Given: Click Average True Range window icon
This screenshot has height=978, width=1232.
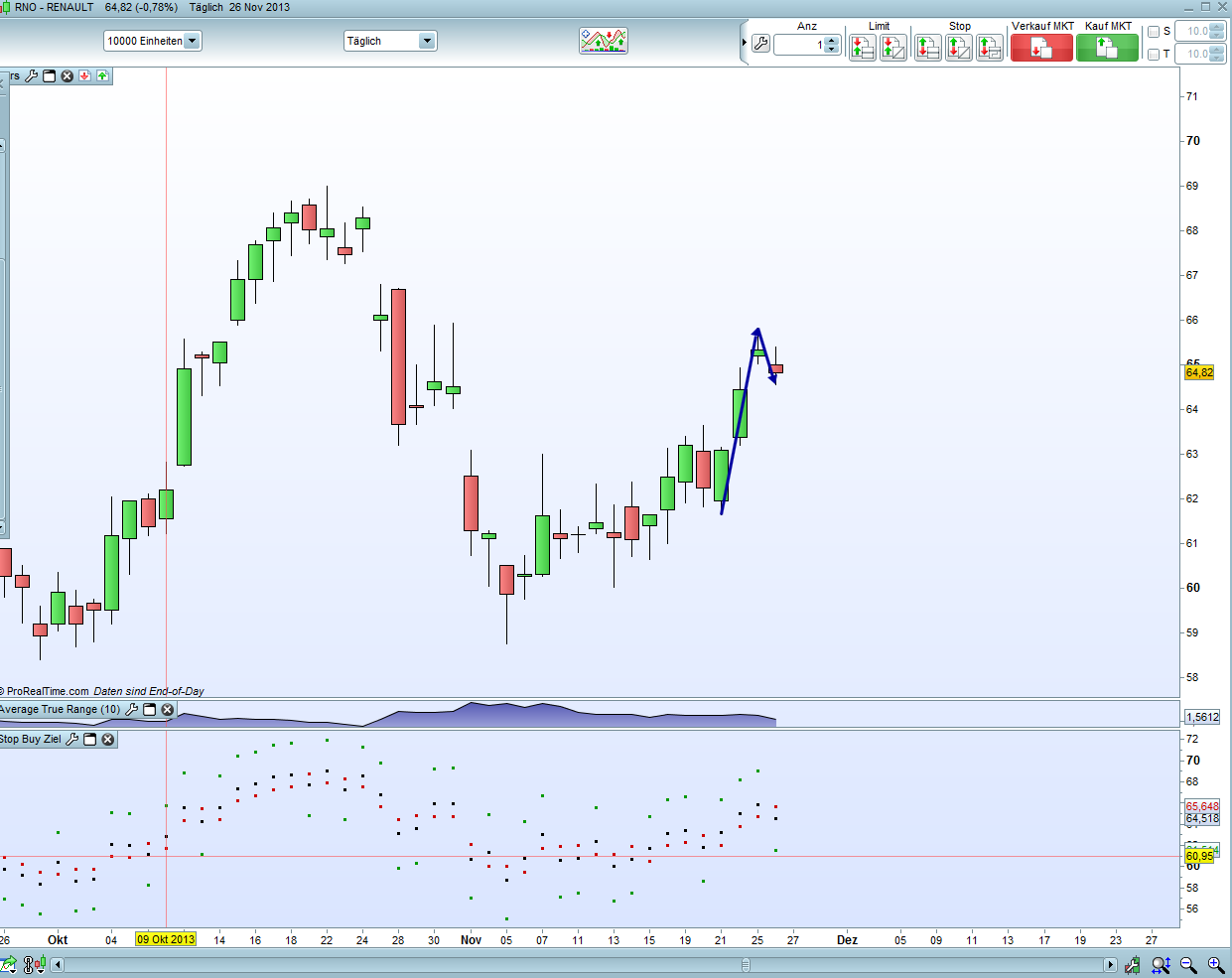Looking at the screenshot, I should [150, 709].
